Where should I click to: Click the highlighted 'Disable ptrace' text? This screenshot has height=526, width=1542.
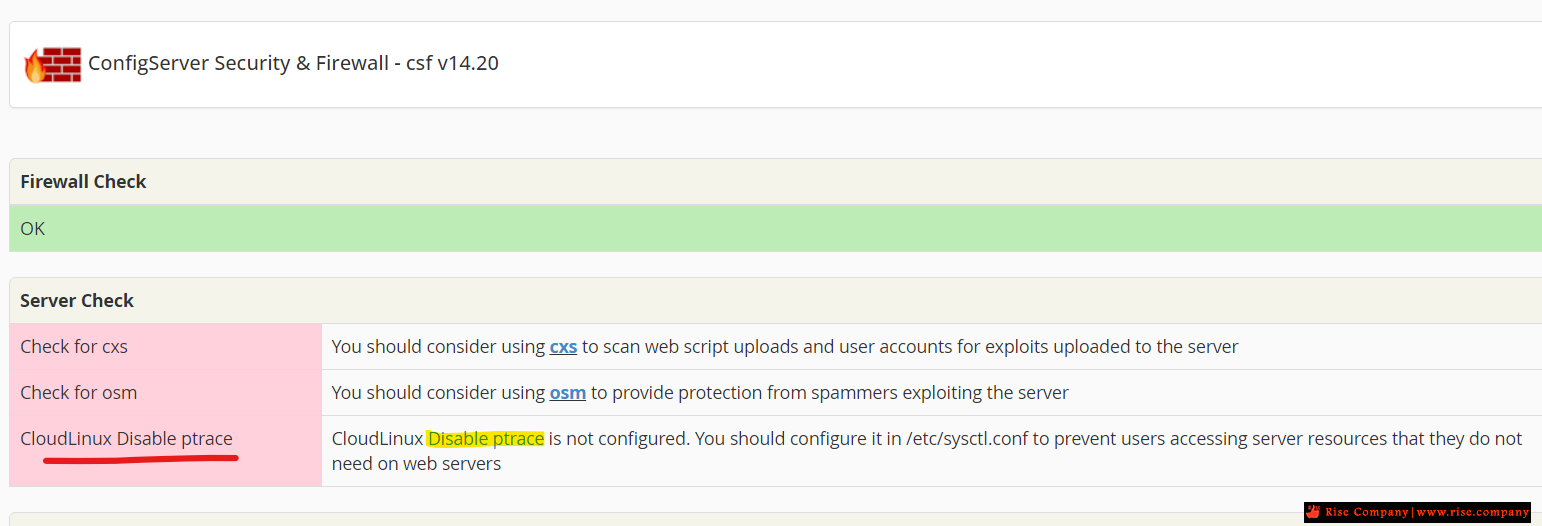point(486,439)
